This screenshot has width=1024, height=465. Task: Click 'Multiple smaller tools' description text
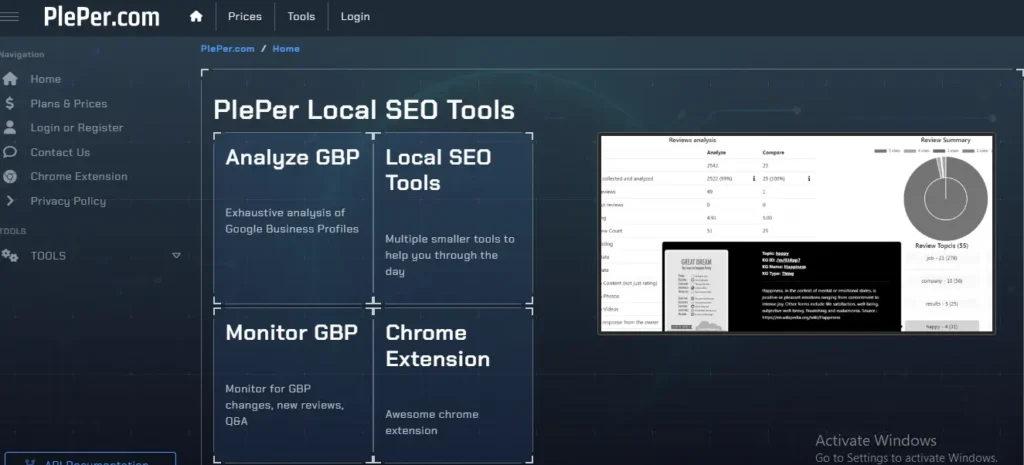[449, 255]
